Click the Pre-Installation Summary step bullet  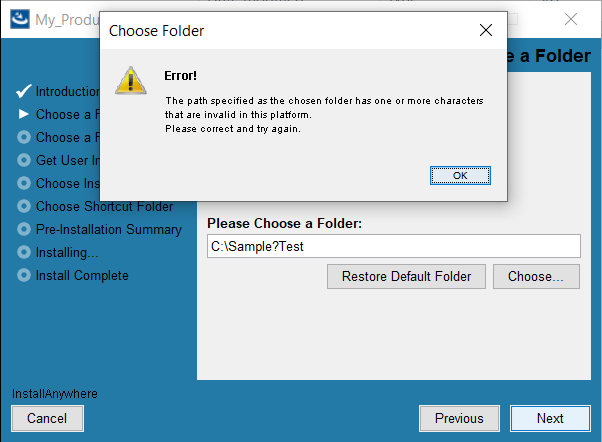coord(24,229)
